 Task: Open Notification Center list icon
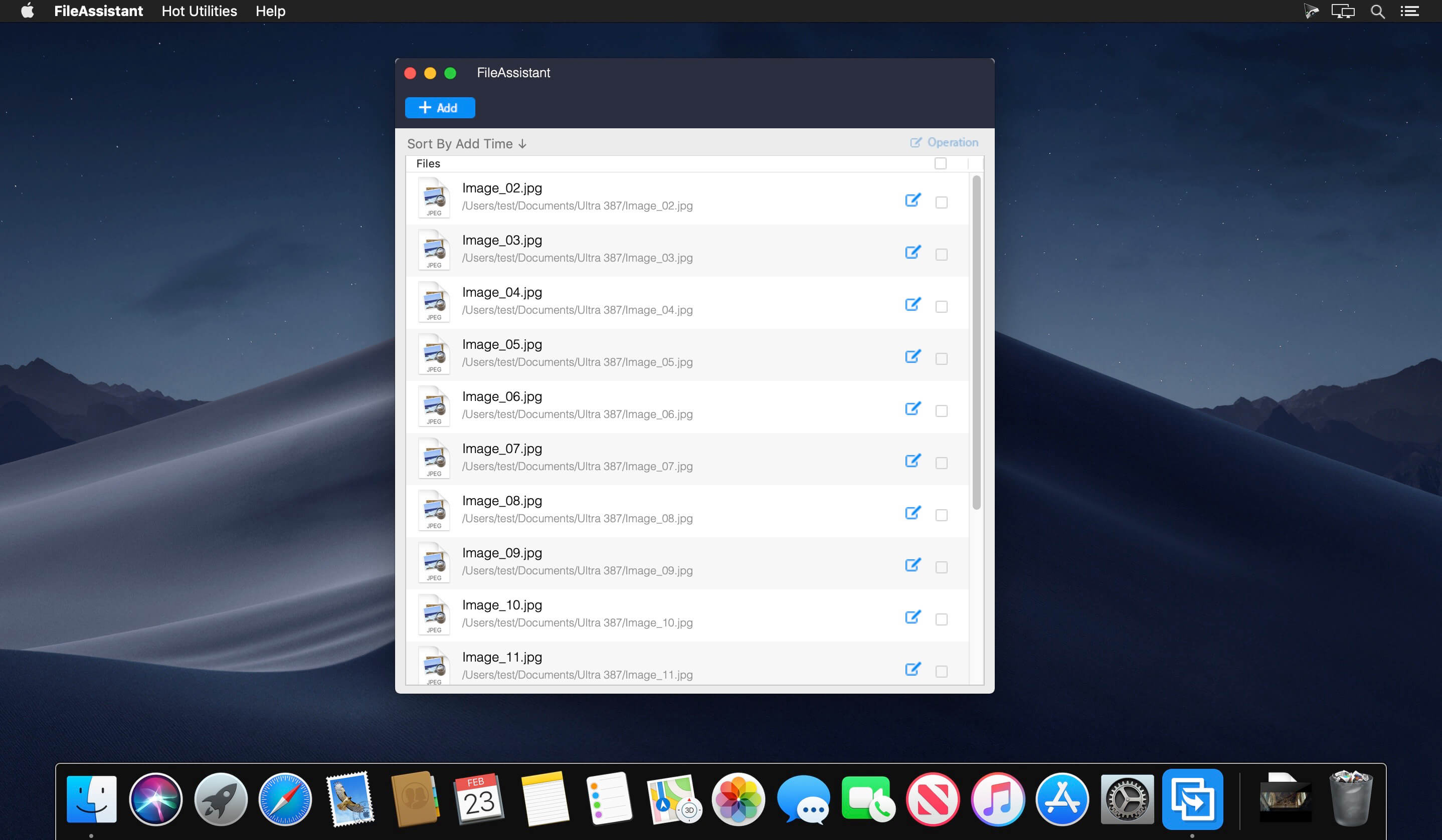tap(1409, 11)
